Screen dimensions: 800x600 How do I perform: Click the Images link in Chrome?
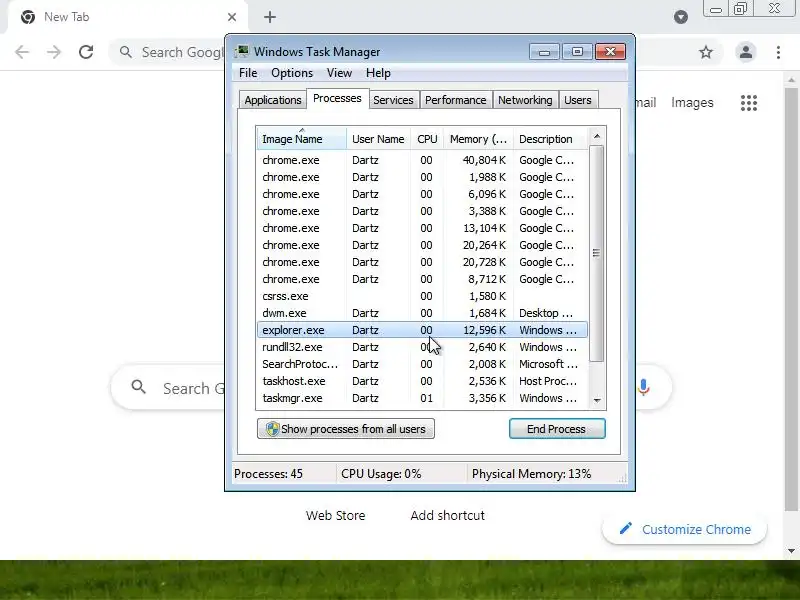[692, 103]
